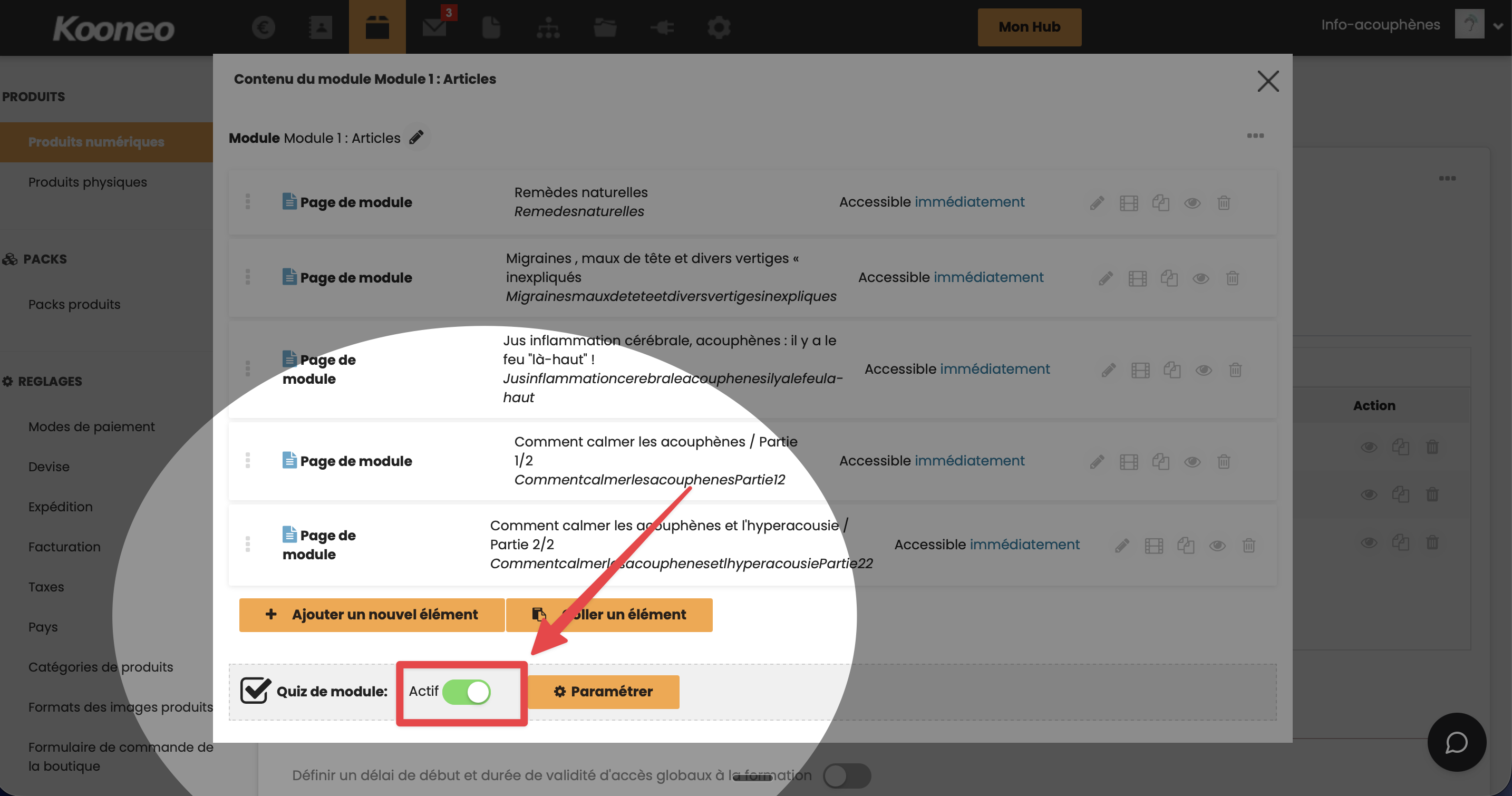The width and height of the screenshot is (1512, 796).
Task: Open the film icon on the Jus inflammation row
Action: tap(1140, 370)
